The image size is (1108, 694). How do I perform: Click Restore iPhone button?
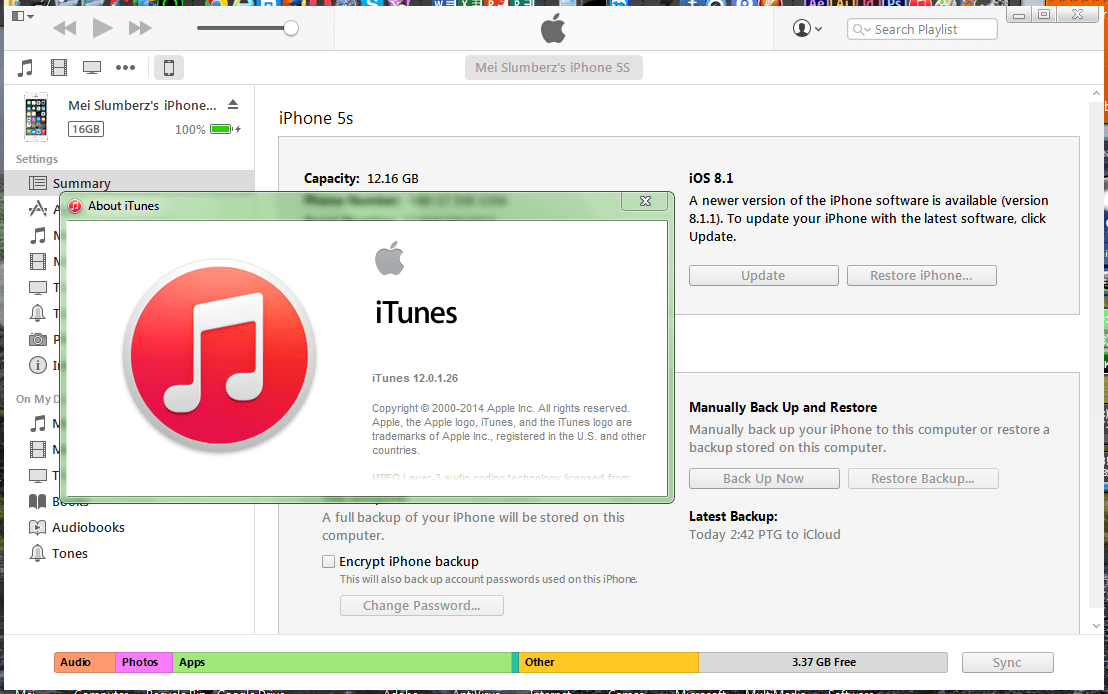[921, 276]
